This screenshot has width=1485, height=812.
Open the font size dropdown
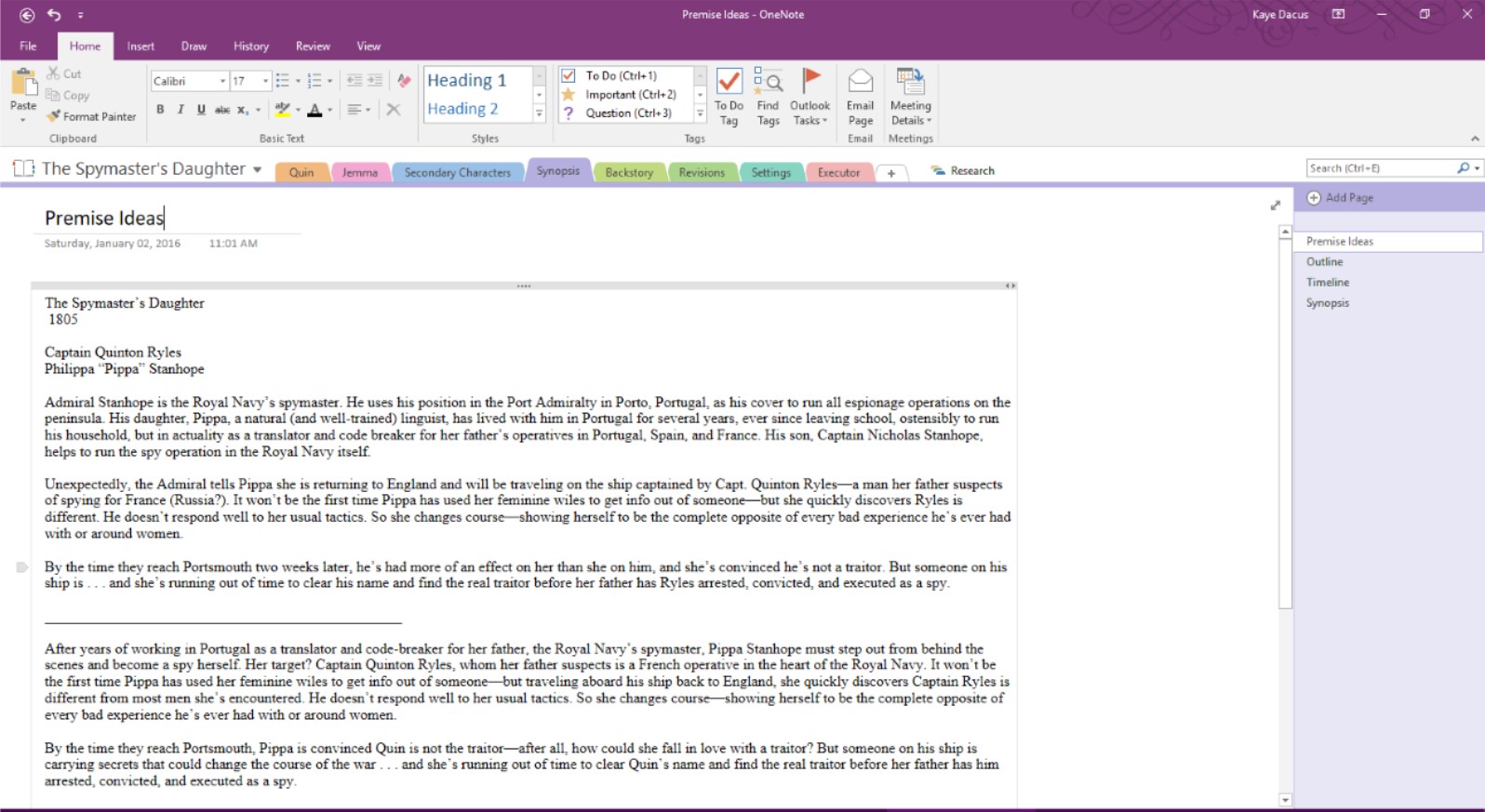pos(265,81)
